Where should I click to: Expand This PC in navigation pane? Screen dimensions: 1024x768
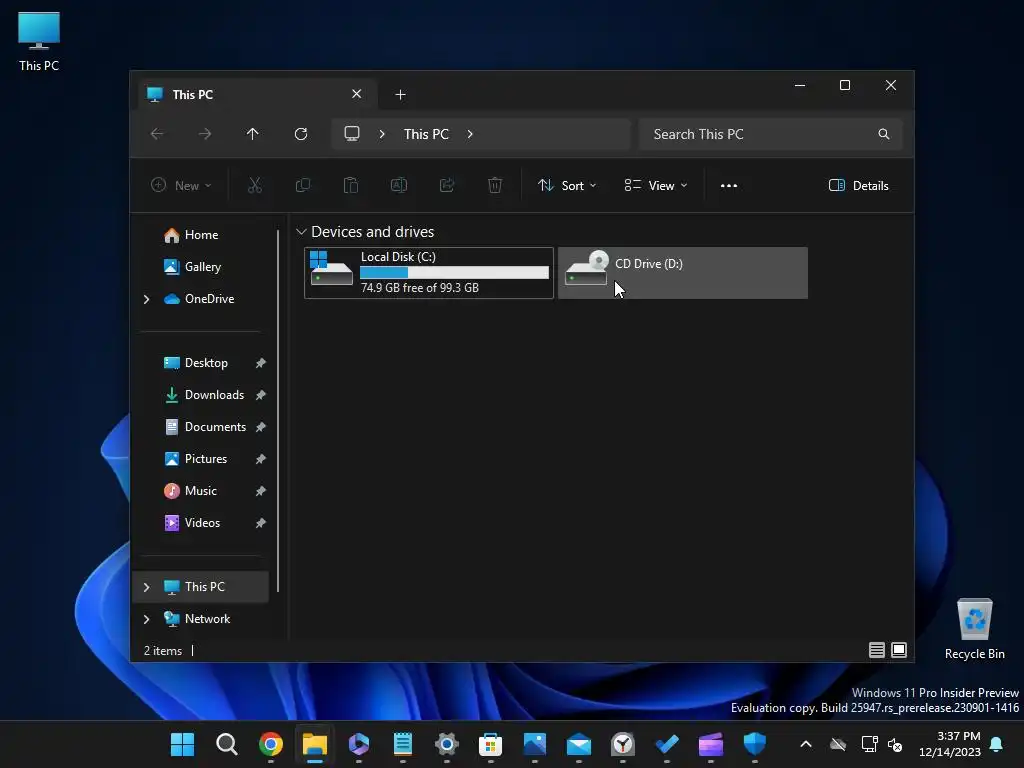146,587
